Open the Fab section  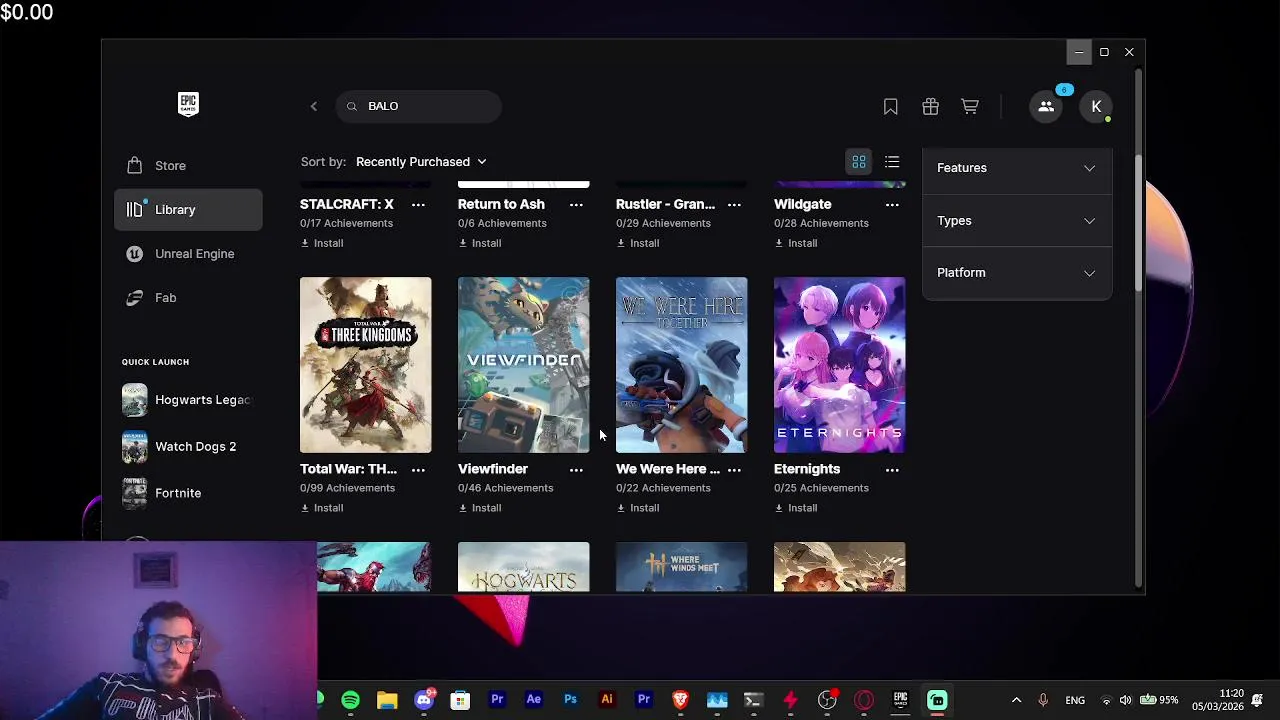[188, 297]
